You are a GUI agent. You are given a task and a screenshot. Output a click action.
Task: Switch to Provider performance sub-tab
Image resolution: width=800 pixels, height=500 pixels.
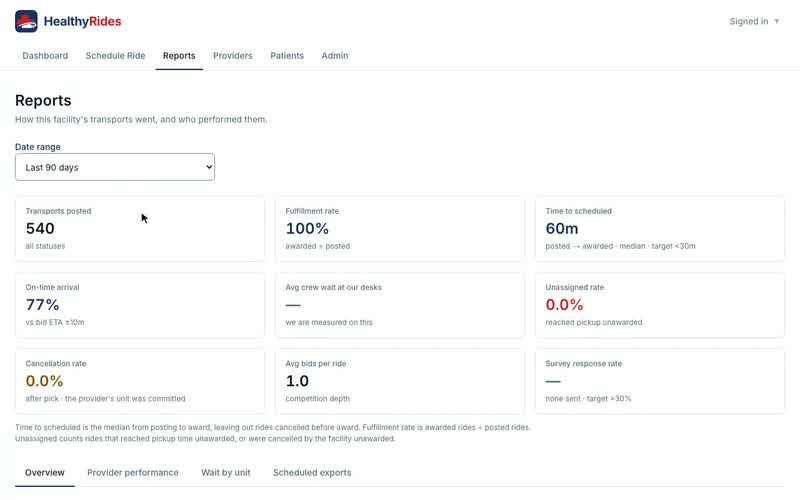point(133,472)
